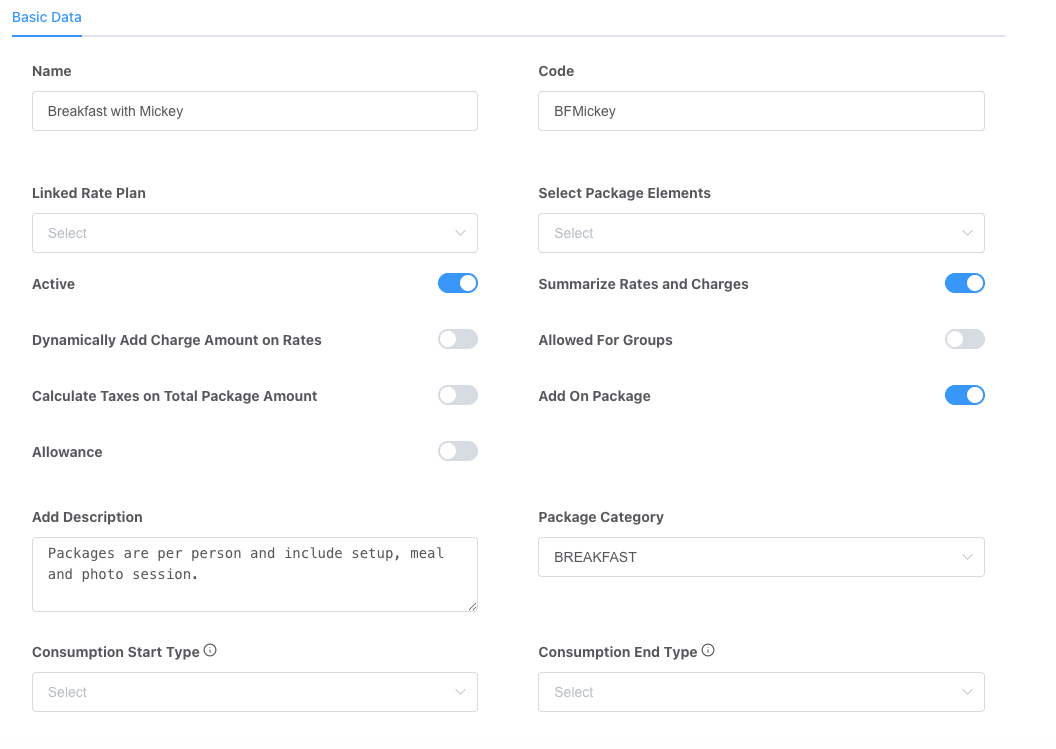Turn off the Add On Package switch

click(x=964, y=396)
